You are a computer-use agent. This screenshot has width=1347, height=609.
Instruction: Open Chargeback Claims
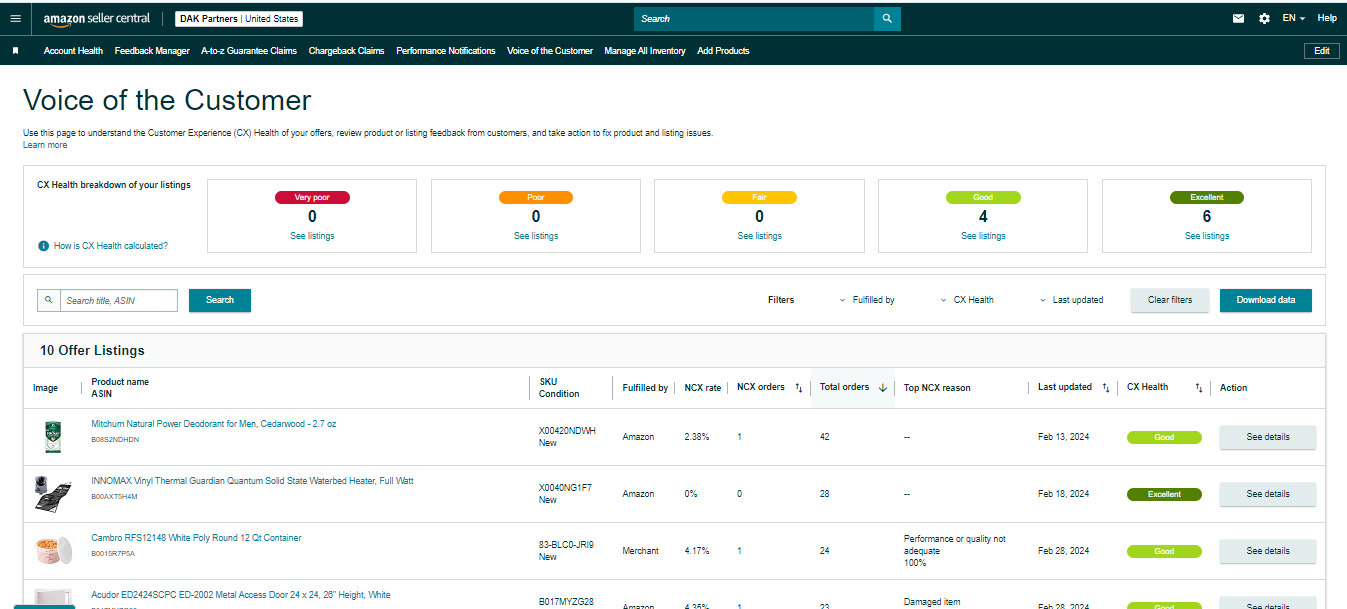[346, 51]
